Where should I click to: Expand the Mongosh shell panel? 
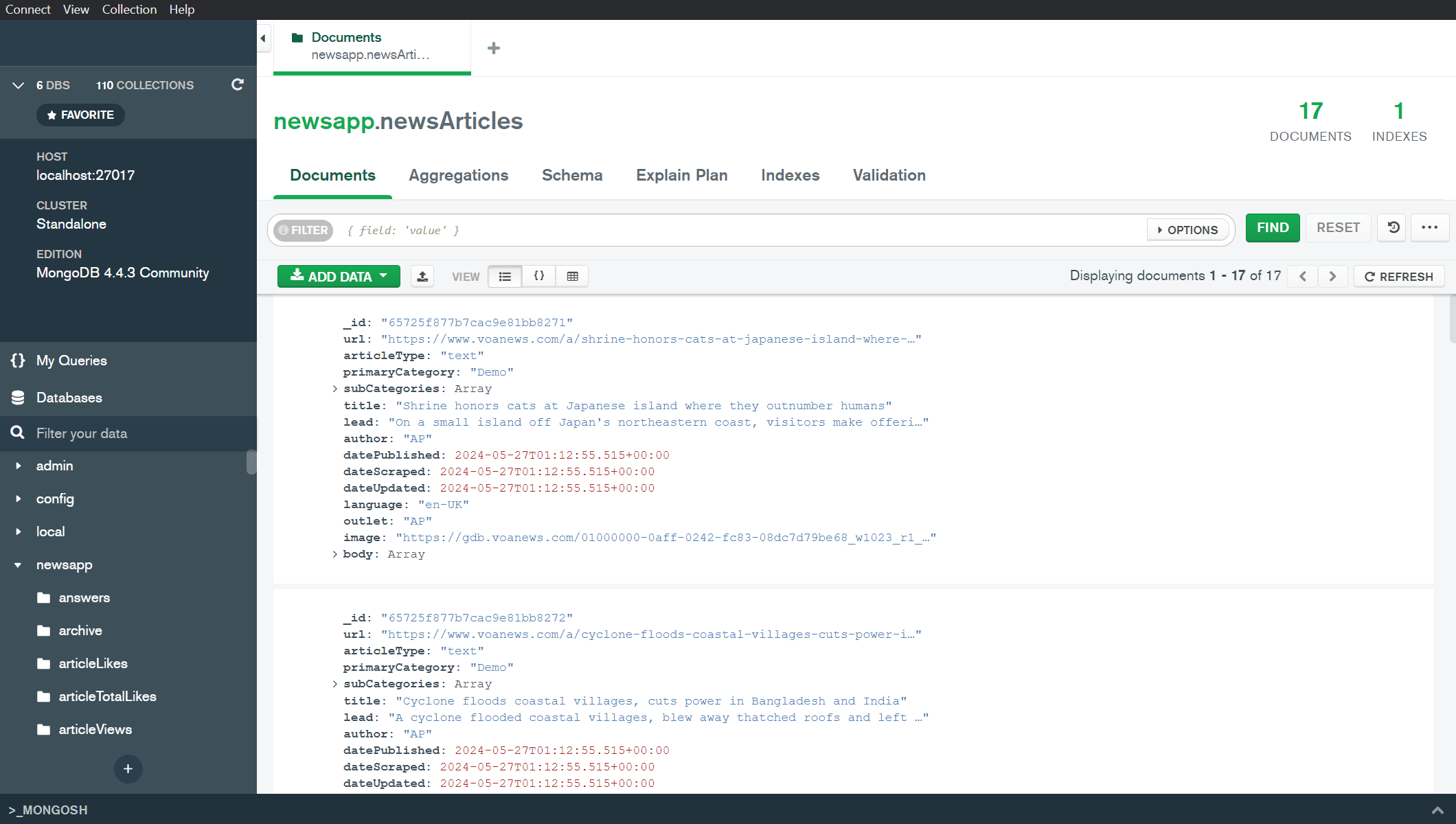click(1437, 810)
